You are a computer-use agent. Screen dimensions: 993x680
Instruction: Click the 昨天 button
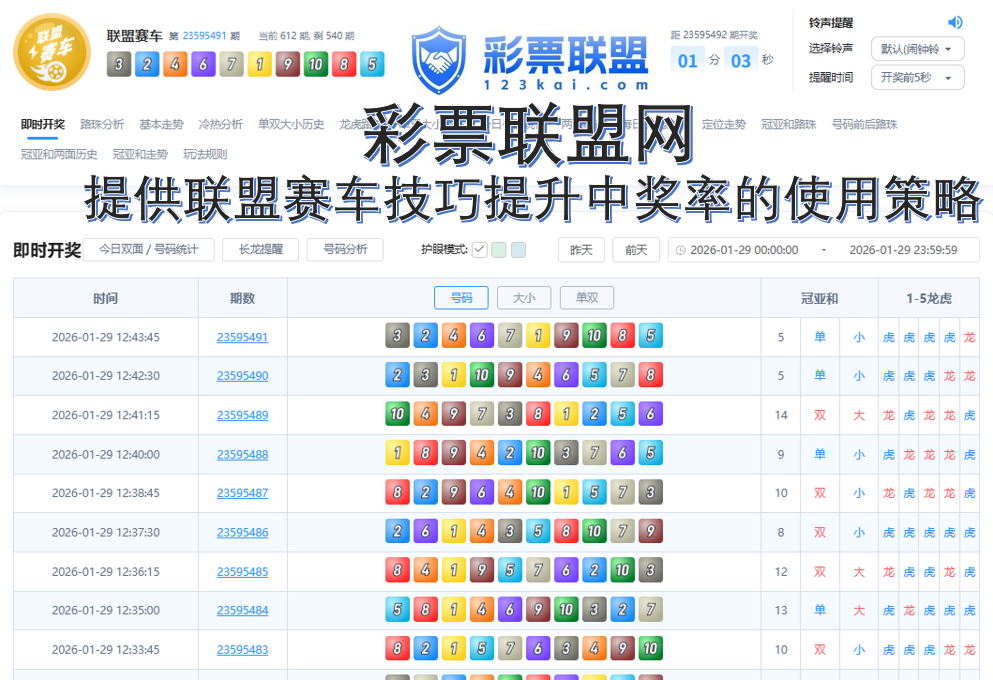tap(580, 250)
